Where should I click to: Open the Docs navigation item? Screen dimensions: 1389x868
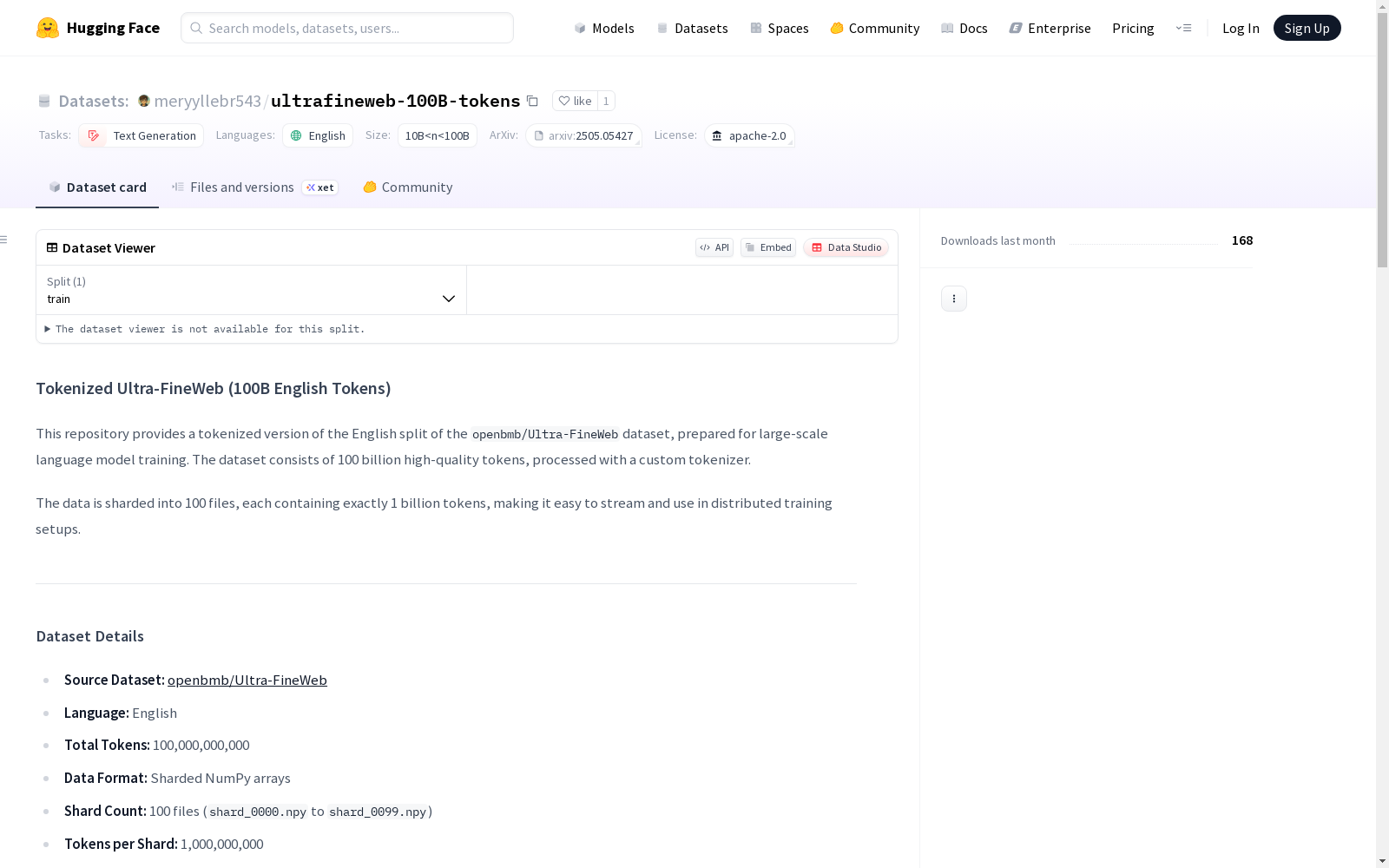(x=964, y=28)
